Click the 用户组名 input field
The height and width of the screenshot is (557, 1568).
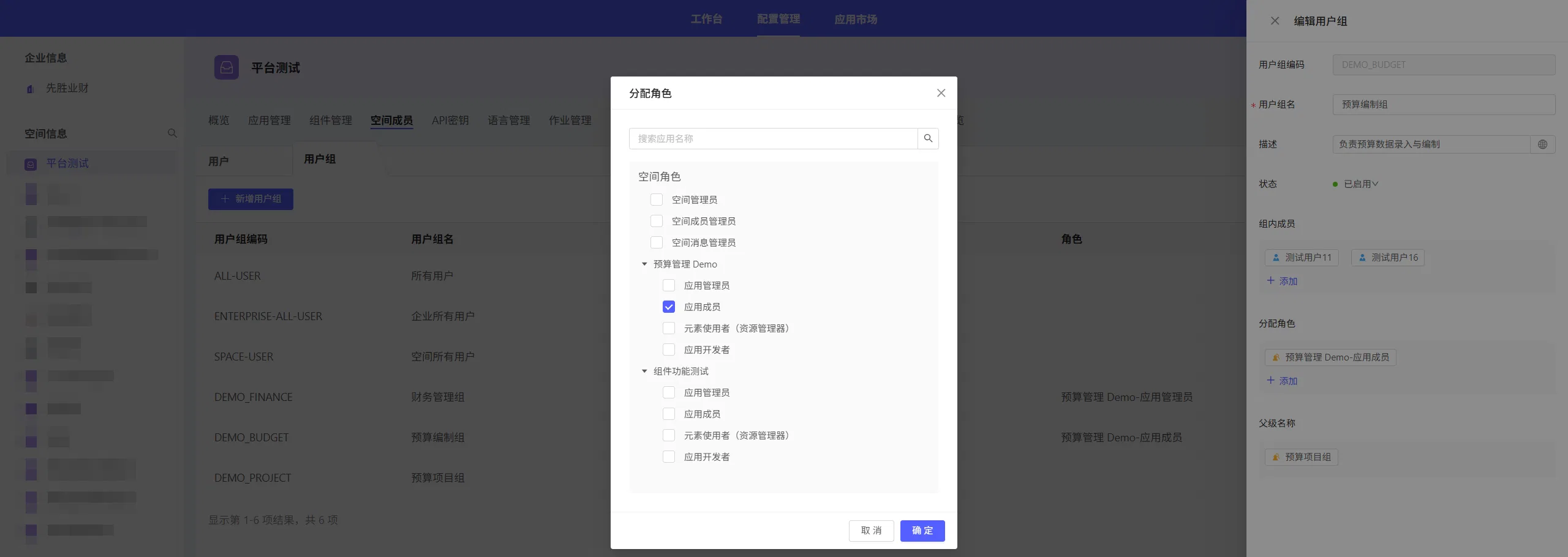[1444, 105]
